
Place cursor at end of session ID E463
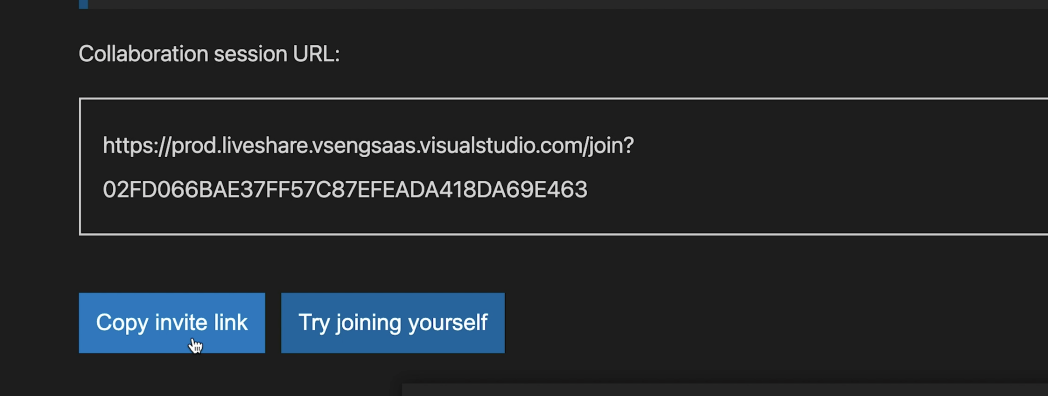587,190
